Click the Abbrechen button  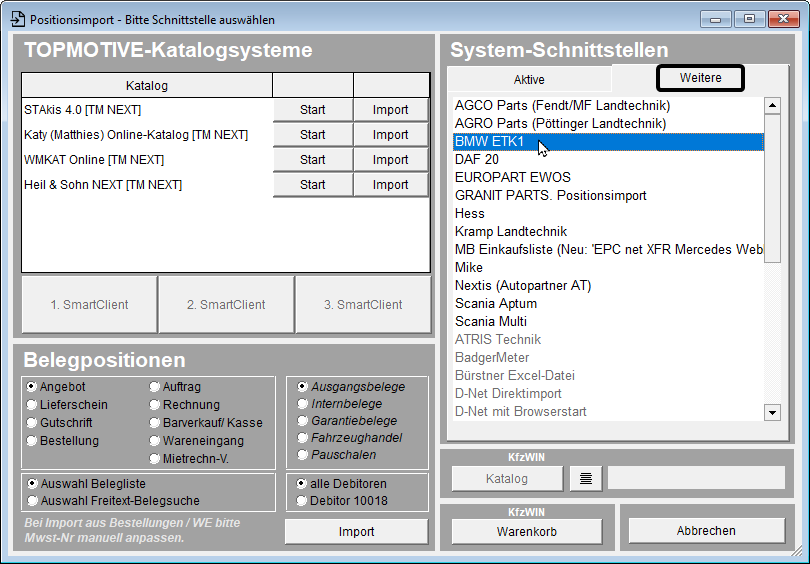[x=706, y=530]
